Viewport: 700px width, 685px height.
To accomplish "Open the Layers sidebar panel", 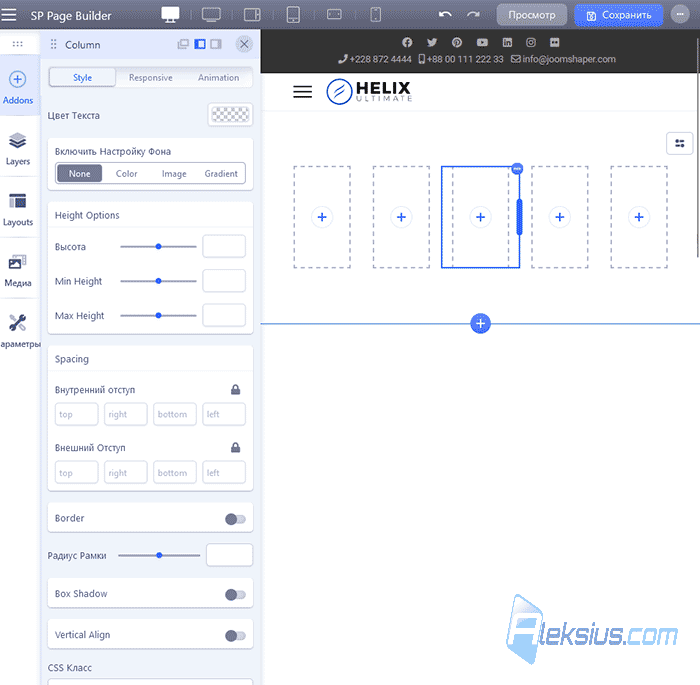I will [x=18, y=149].
